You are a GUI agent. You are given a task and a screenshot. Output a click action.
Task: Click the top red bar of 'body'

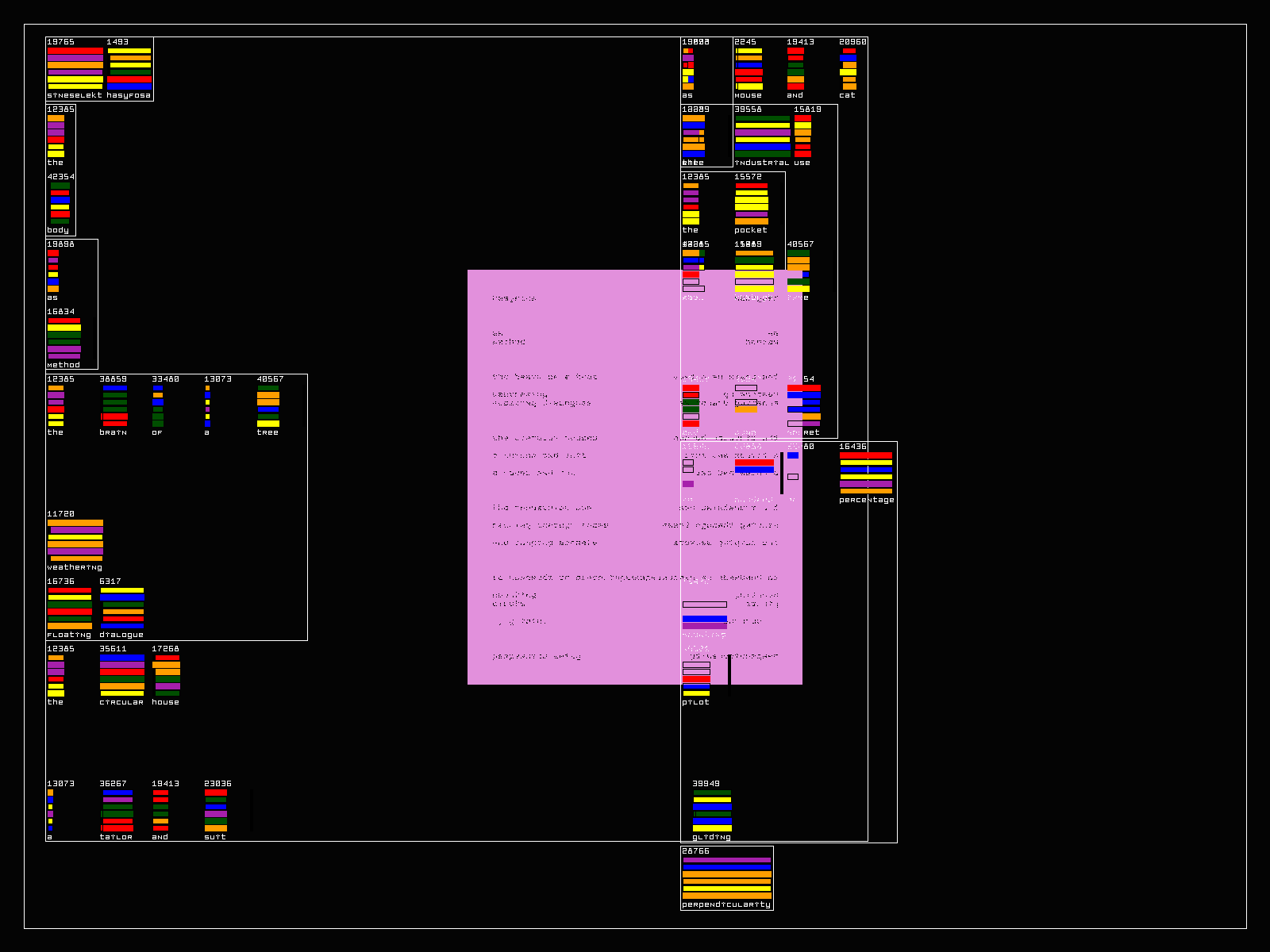(x=60, y=193)
